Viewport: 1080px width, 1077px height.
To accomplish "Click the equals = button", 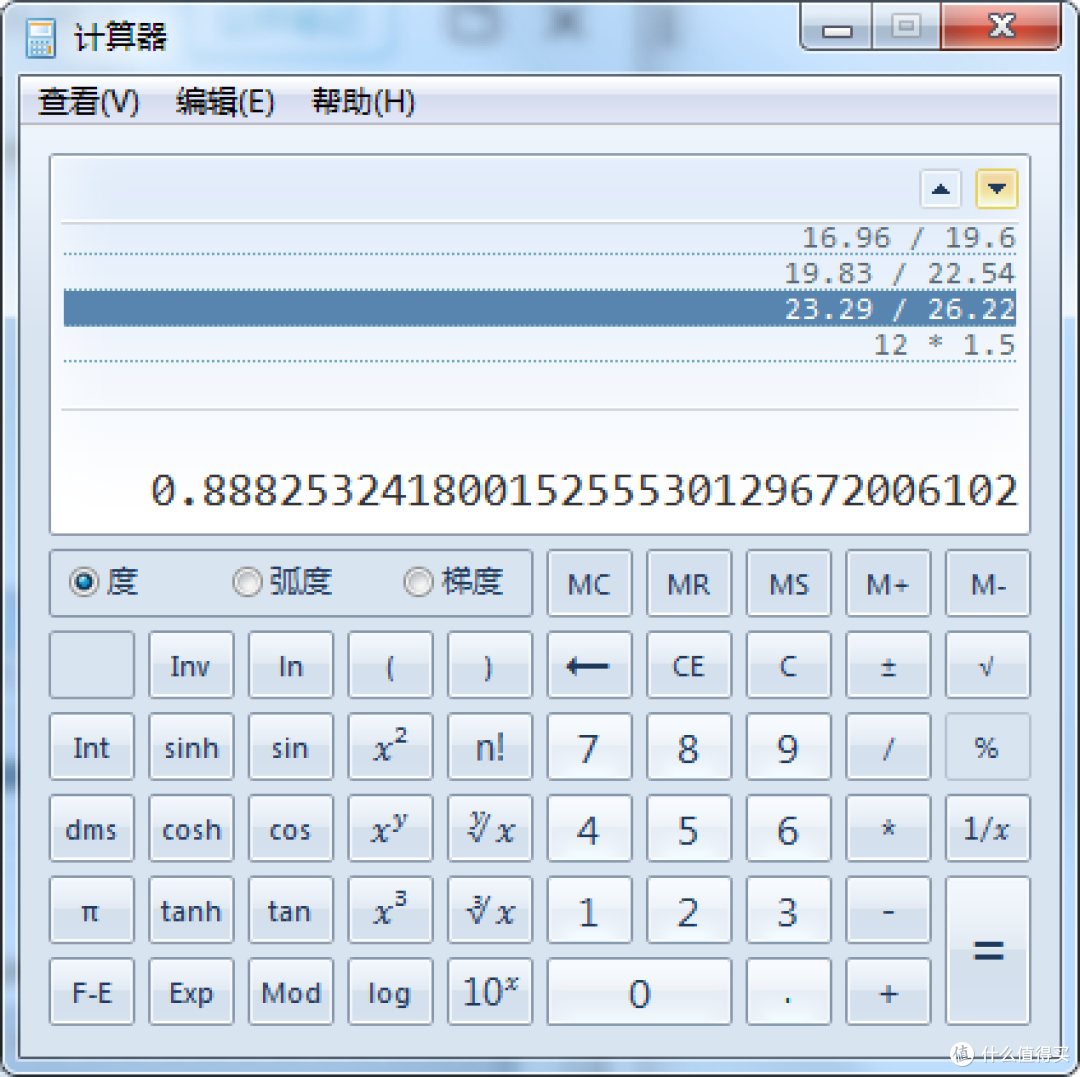I will [987, 951].
